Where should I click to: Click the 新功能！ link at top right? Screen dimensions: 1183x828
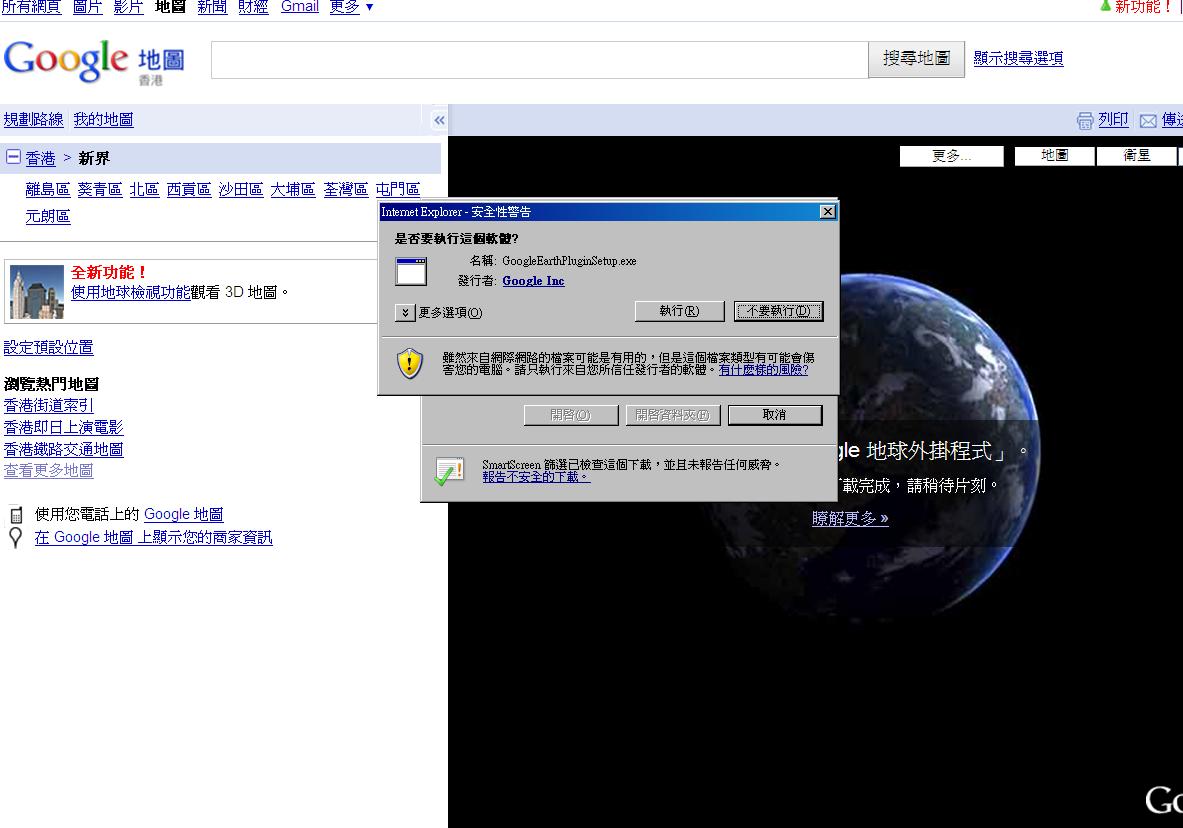pos(1142,7)
